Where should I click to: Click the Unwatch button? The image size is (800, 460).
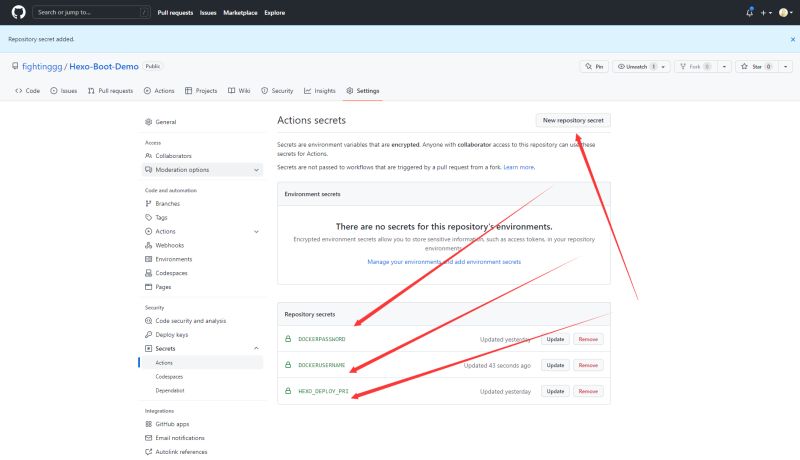point(635,66)
